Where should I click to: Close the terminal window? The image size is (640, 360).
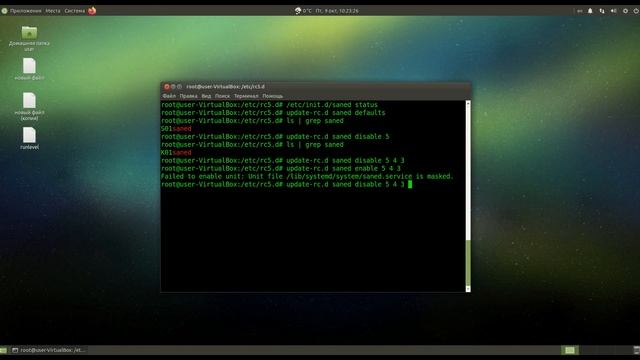pyautogui.click(x=167, y=87)
